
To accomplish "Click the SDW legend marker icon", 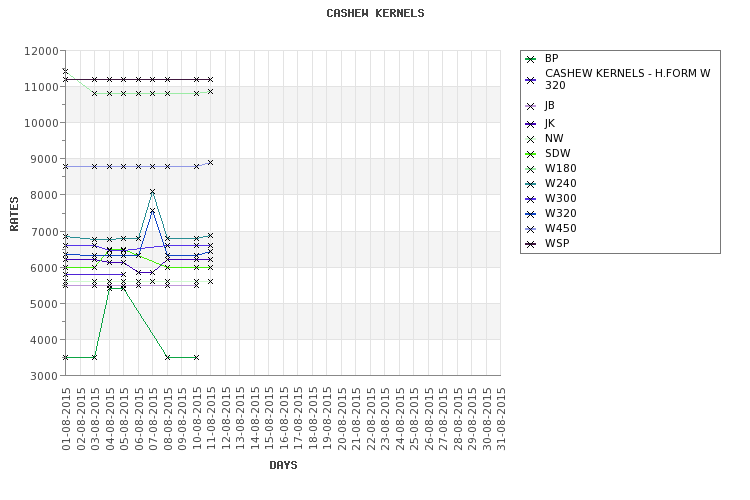I will click(530, 155).
